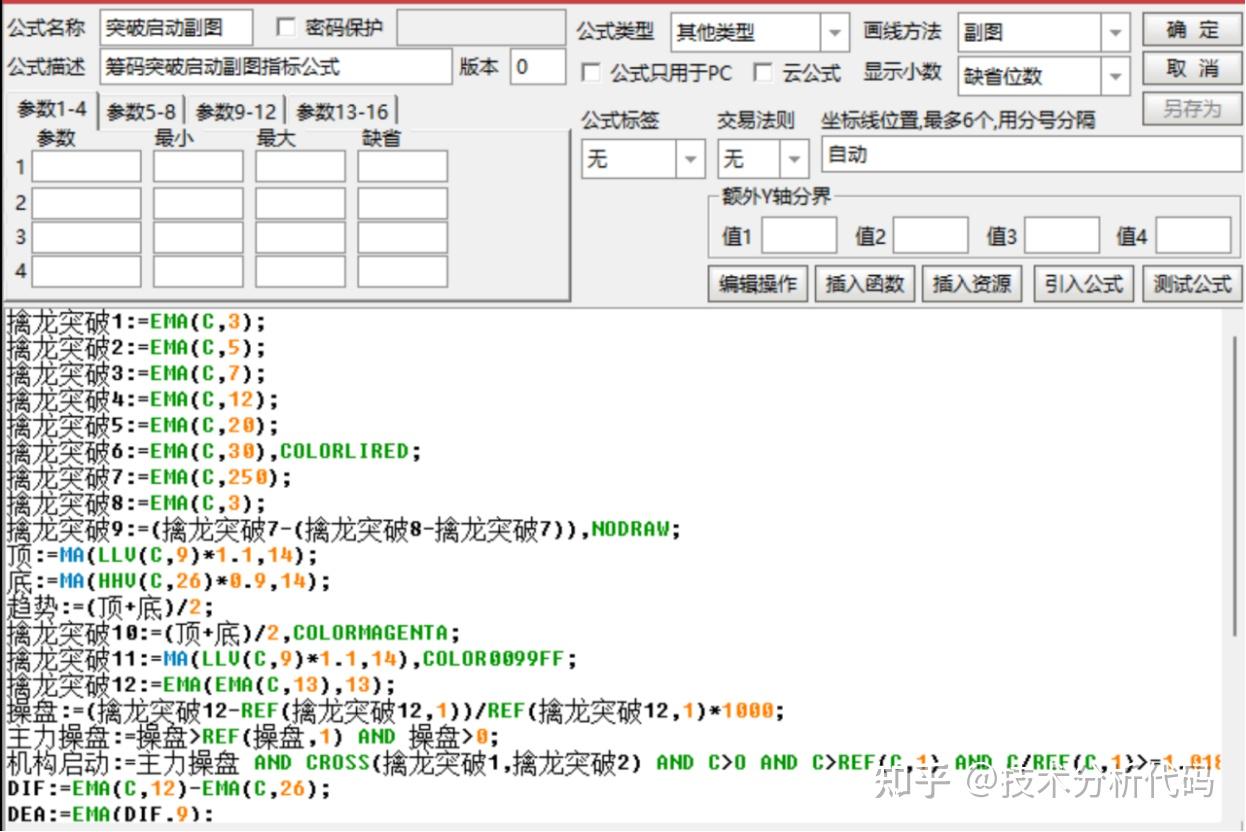The width and height of the screenshot is (1246, 832).
Task: Edit the 公式名称 field
Action: point(176,28)
